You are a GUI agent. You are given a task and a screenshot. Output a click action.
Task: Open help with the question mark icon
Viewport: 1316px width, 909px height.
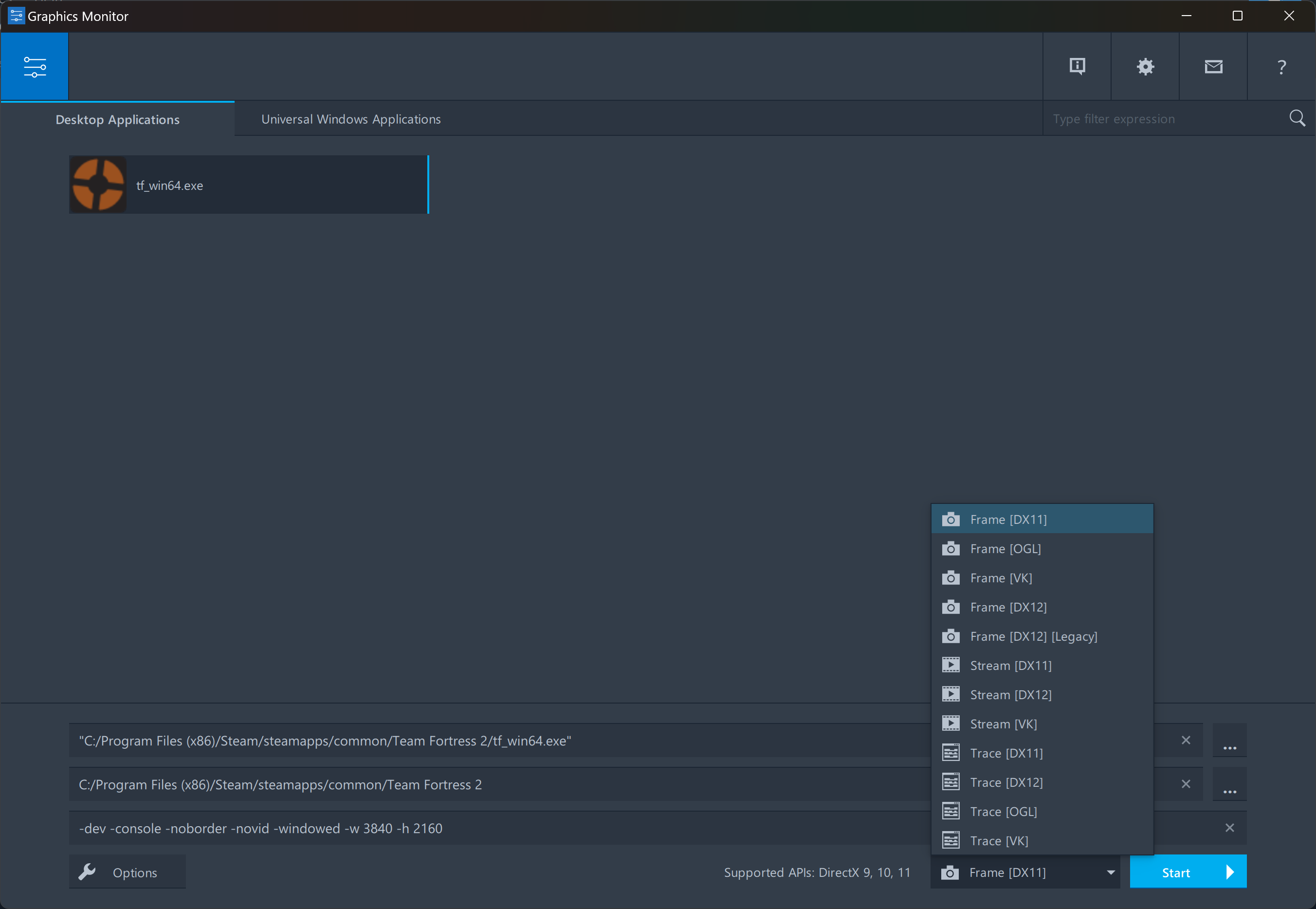[1281, 67]
